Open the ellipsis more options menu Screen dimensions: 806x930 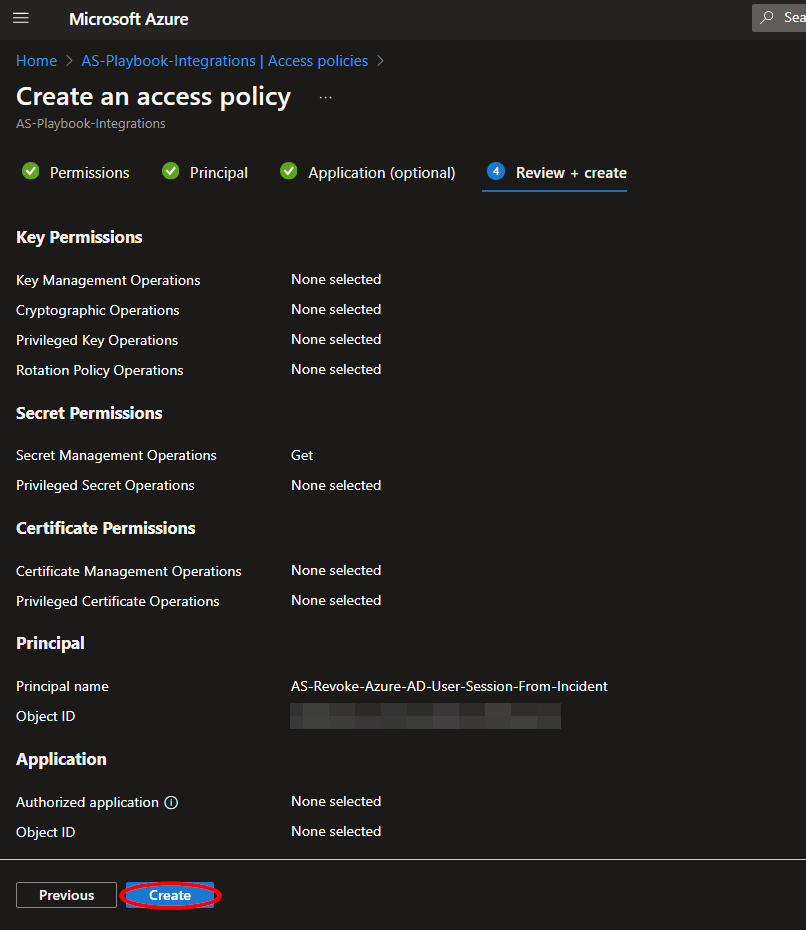click(x=326, y=97)
